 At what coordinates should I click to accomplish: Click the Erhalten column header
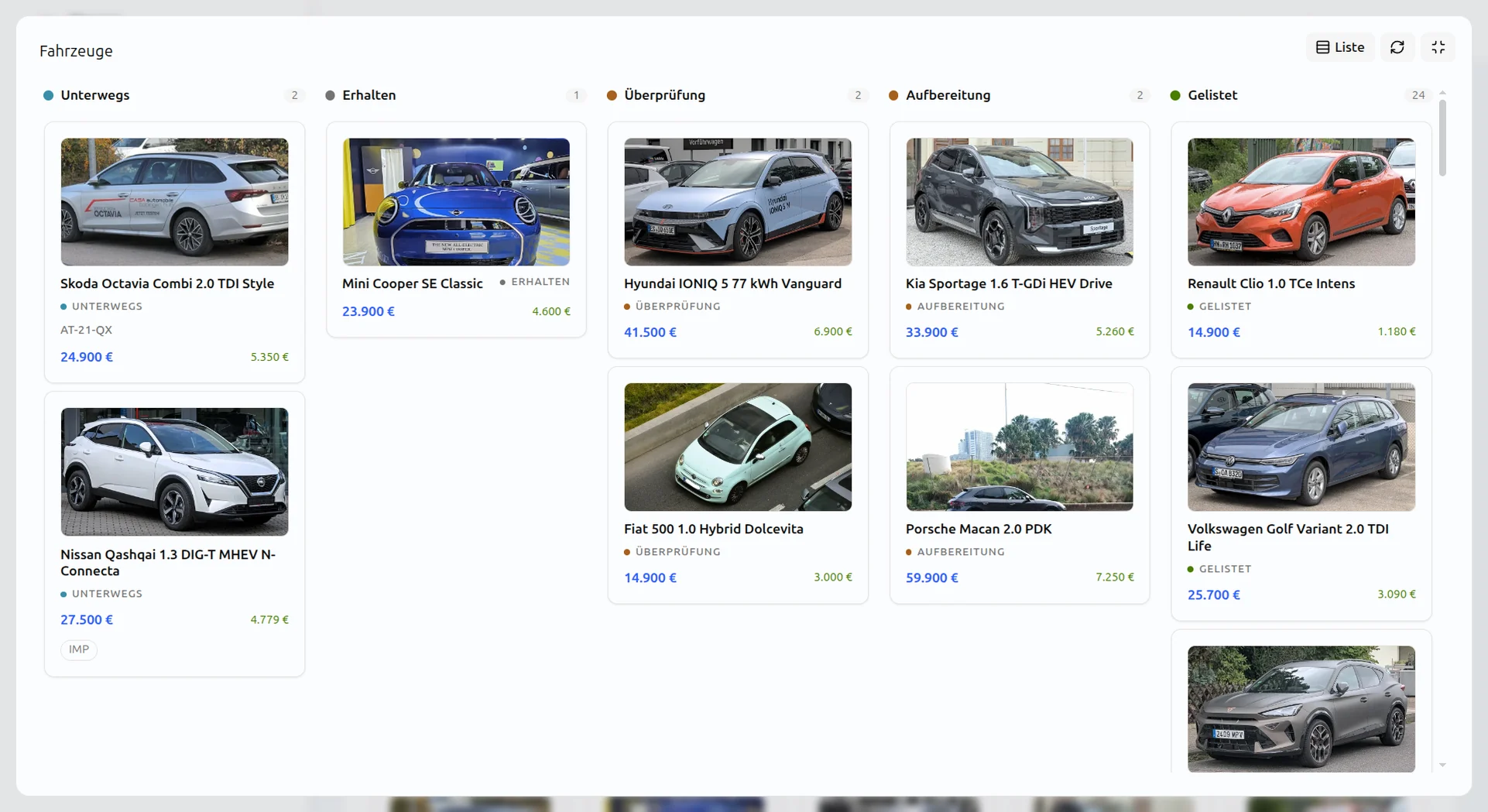[x=369, y=95]
